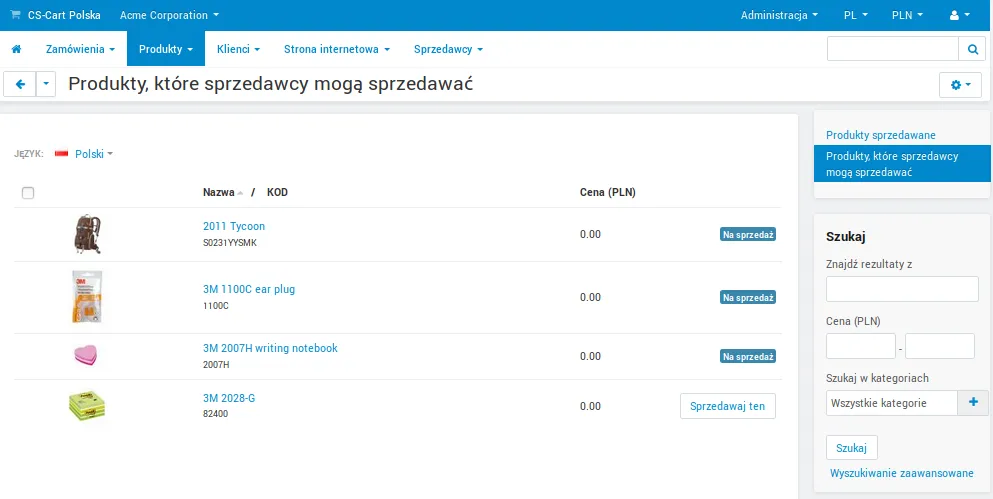The height and width of the screenshot is (499, 993).
Task: Open the 3M 1100C ear plug link
Action: [249, 289]
